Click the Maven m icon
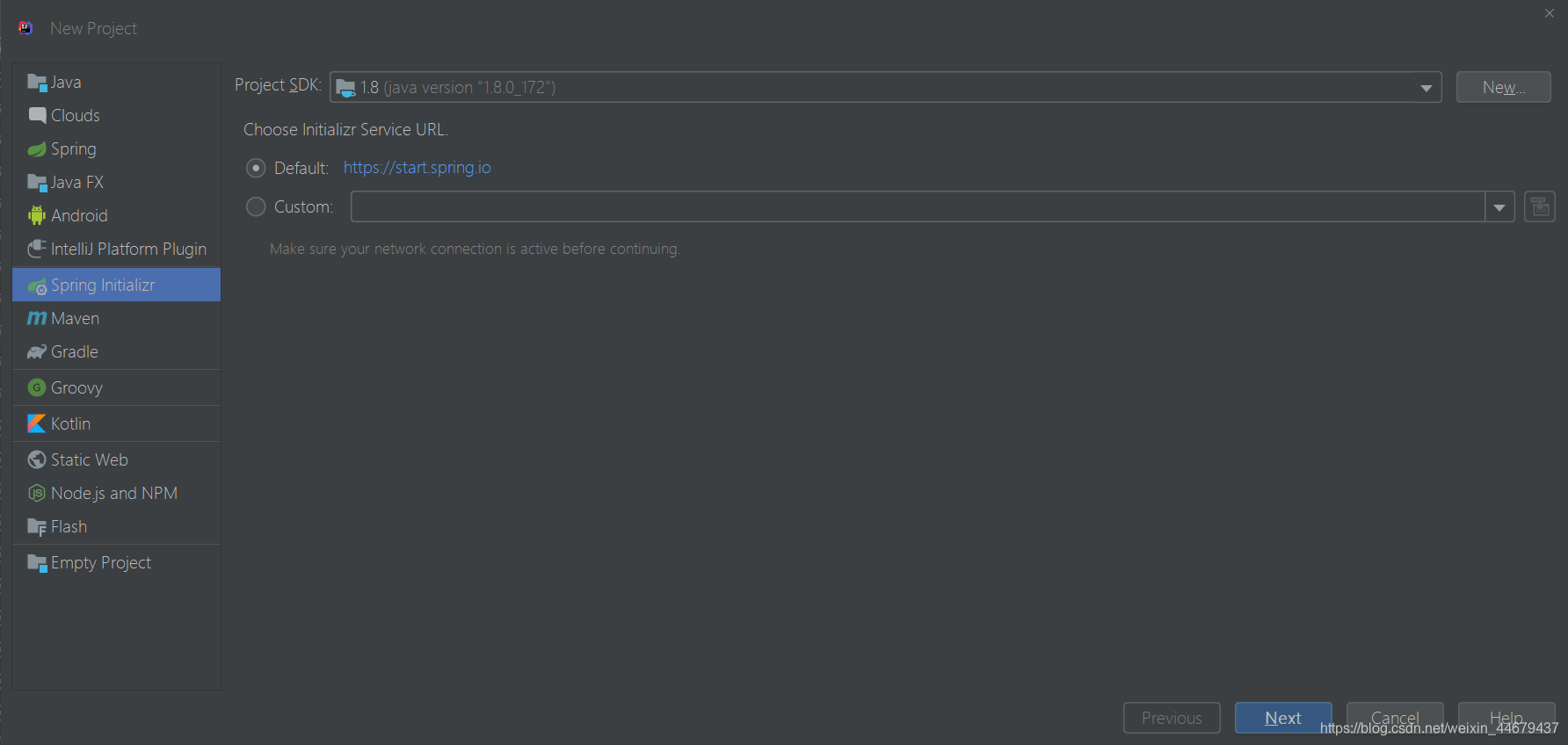 pos(37,318)
